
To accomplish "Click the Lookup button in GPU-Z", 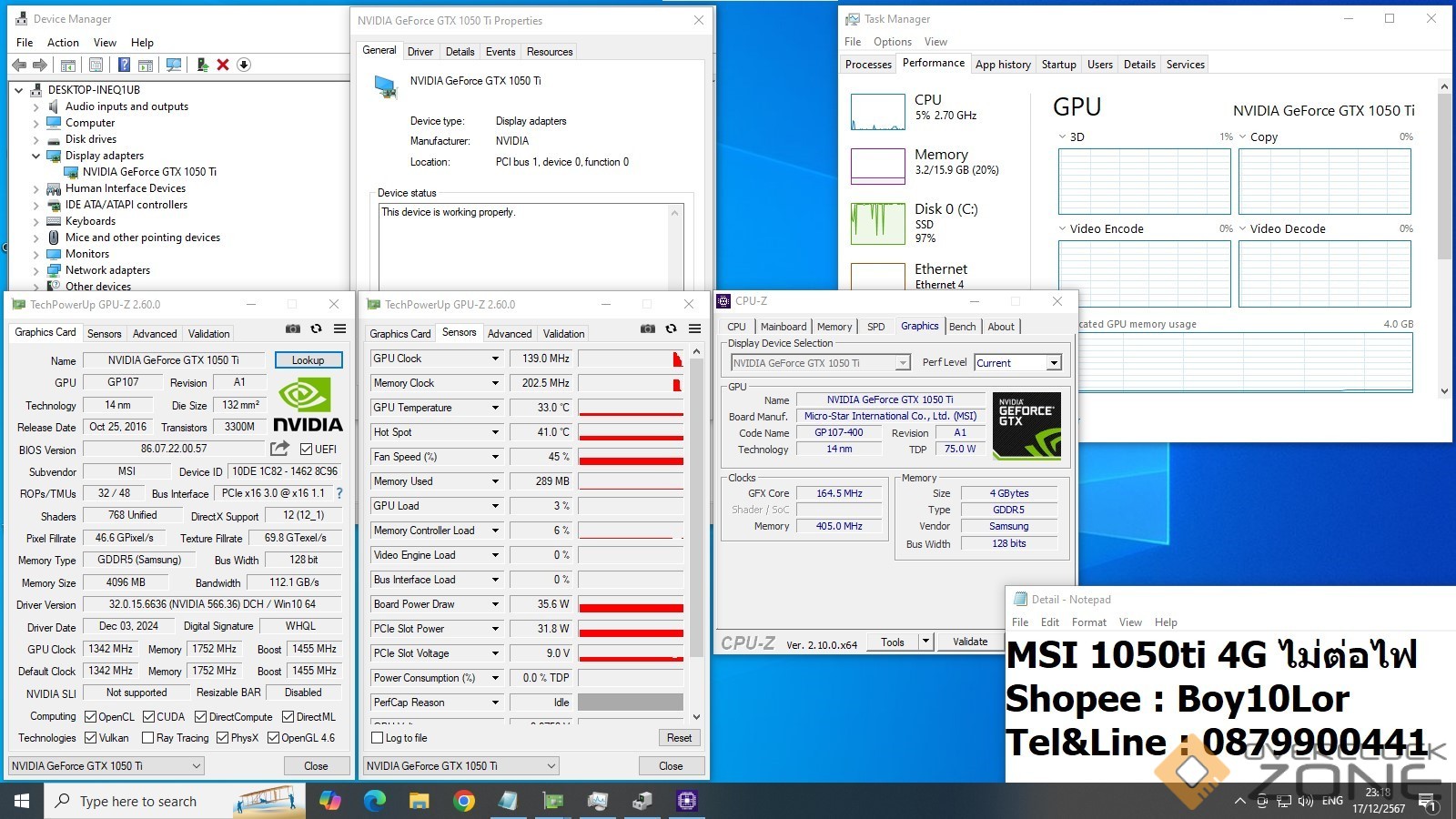I will 308,360.
